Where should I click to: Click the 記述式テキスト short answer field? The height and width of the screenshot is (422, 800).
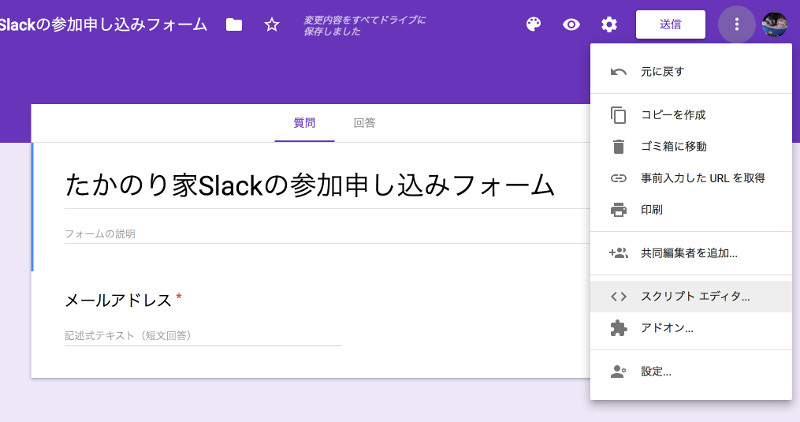coord(203,336)
